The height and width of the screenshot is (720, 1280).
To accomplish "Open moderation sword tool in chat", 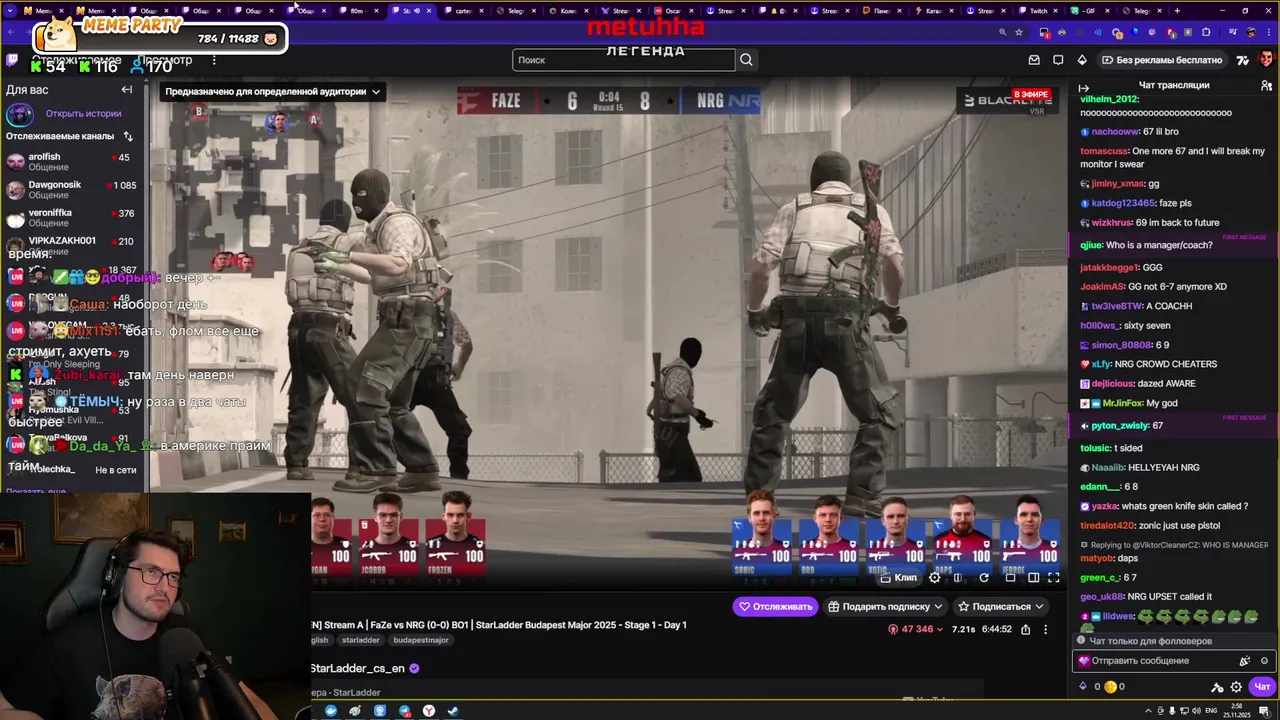I will click(x=1217, y=687).
